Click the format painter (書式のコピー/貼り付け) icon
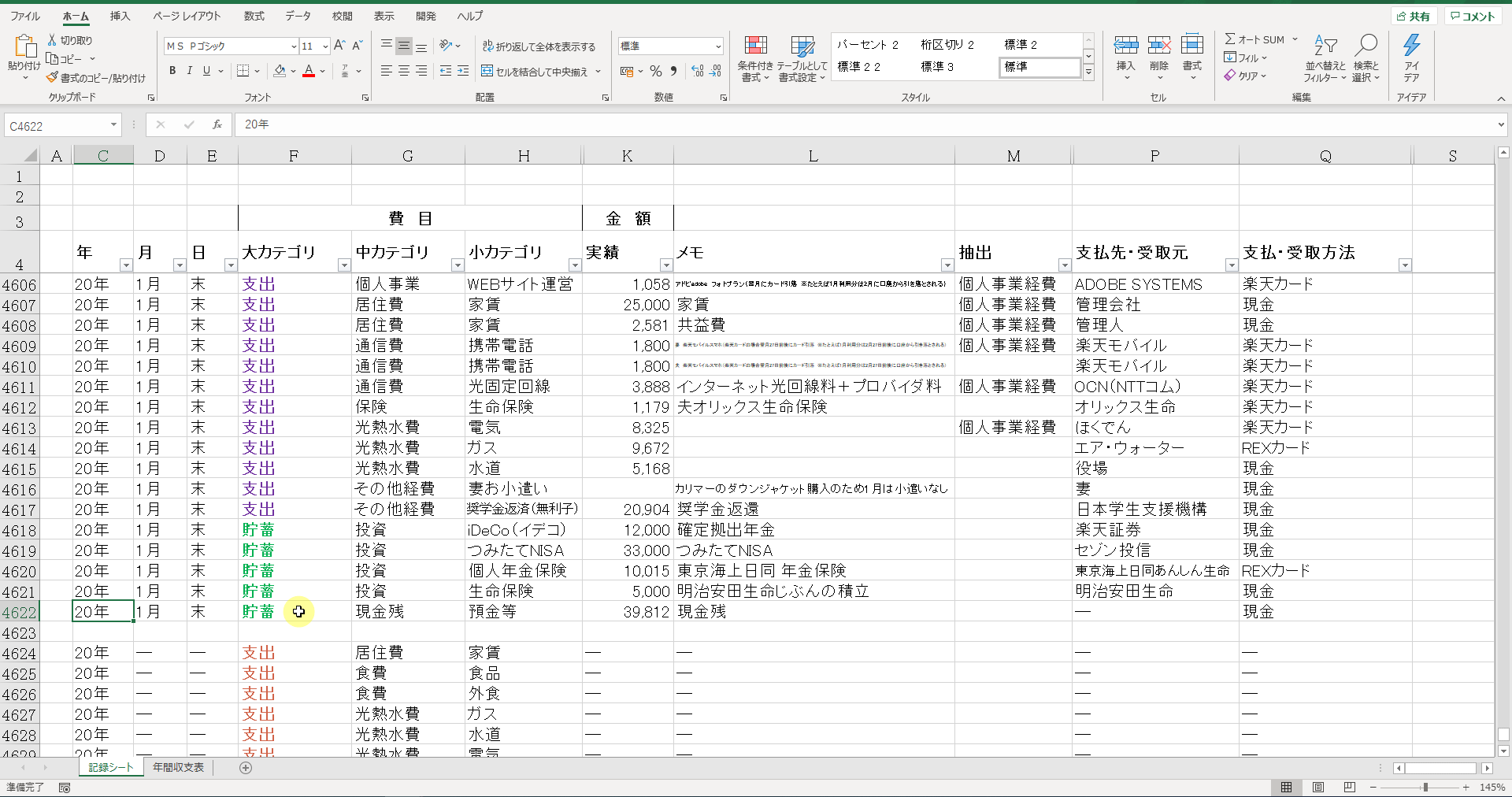 [53, 78]
